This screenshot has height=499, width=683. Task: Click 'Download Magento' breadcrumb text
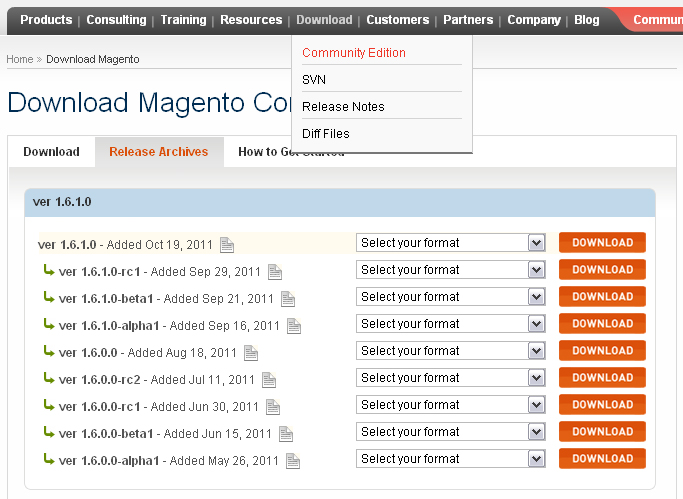(x=93, y=59)
